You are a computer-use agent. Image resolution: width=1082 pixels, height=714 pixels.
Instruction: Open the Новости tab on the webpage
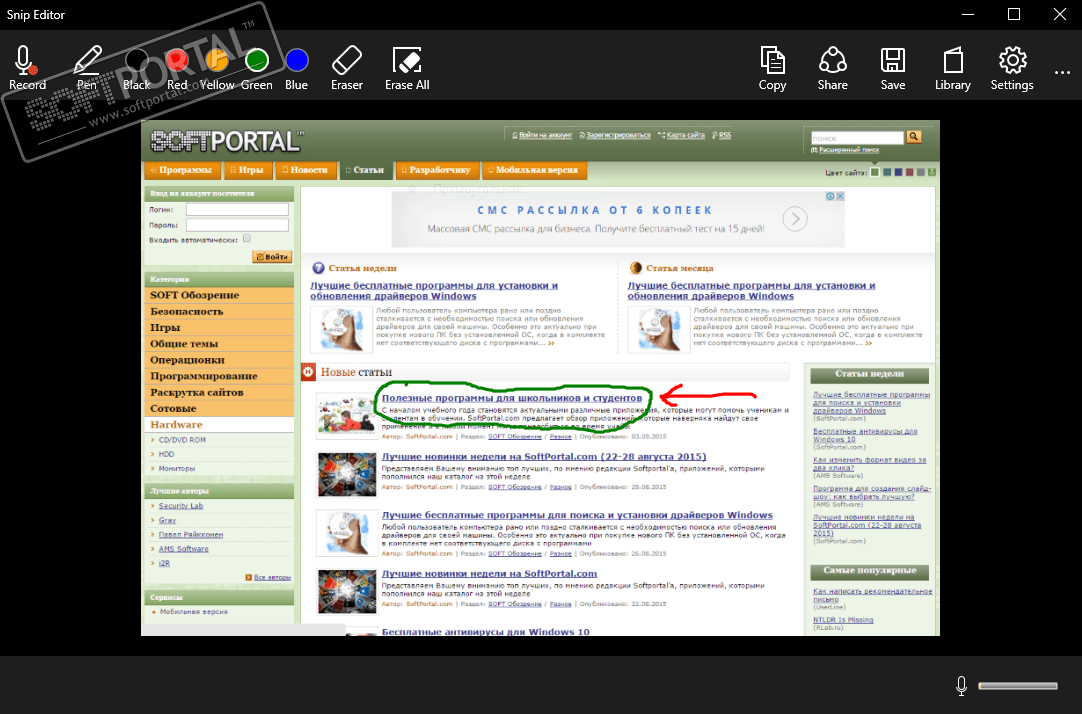[305, 170]
